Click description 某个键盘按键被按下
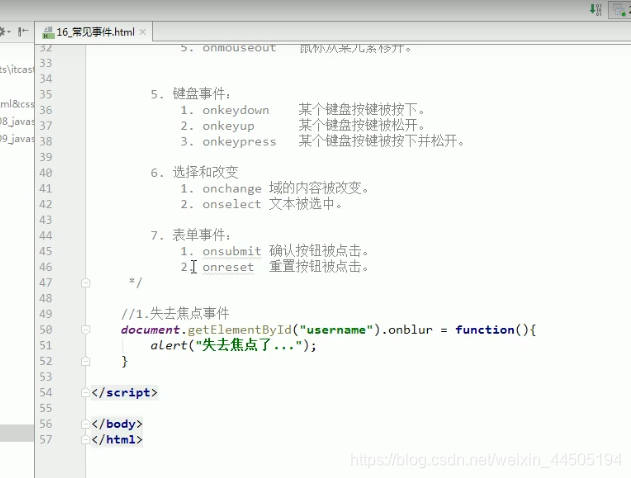 click(x=361, y=109)
